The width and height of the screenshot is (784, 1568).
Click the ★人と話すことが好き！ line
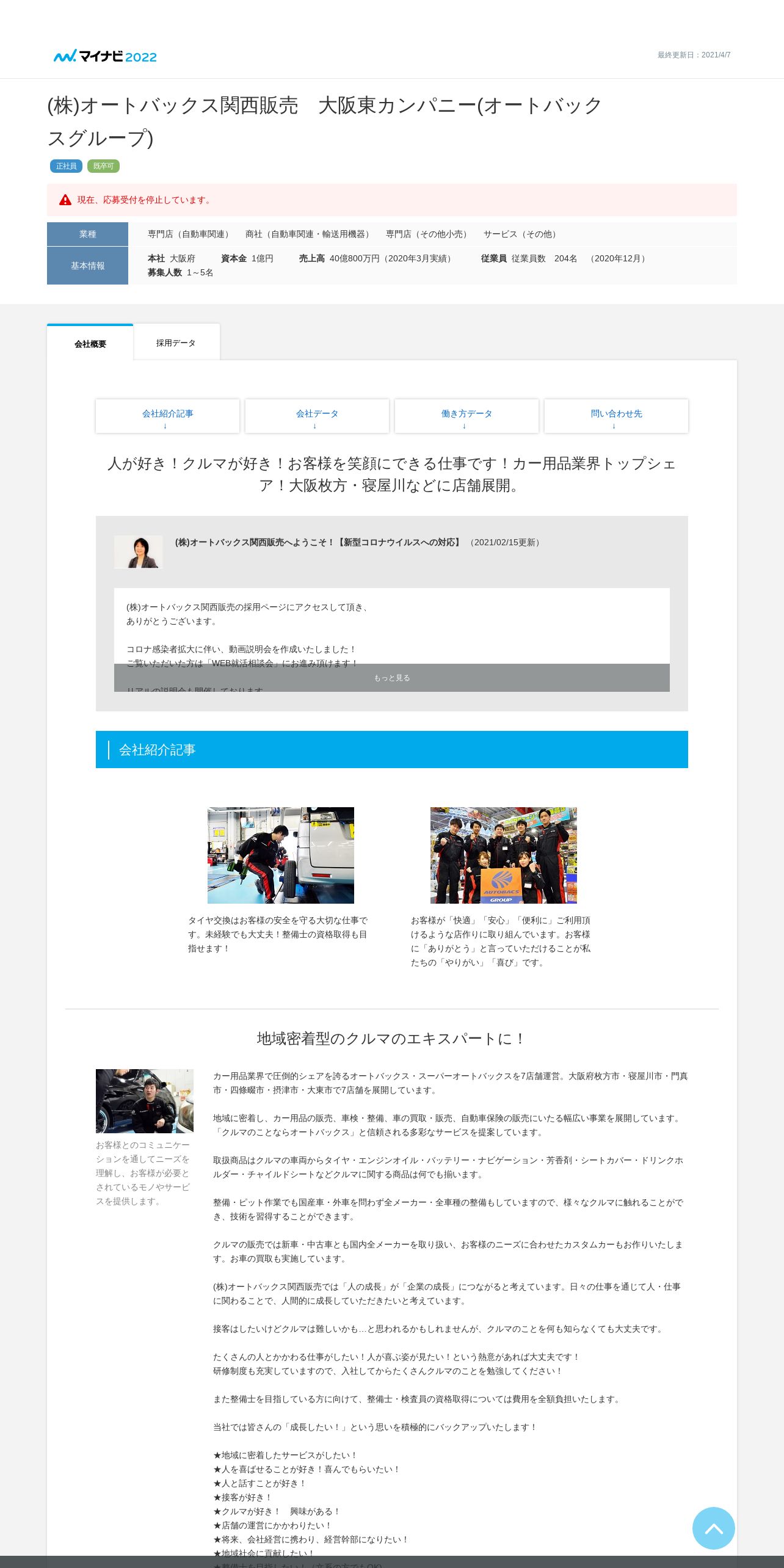260,1483
